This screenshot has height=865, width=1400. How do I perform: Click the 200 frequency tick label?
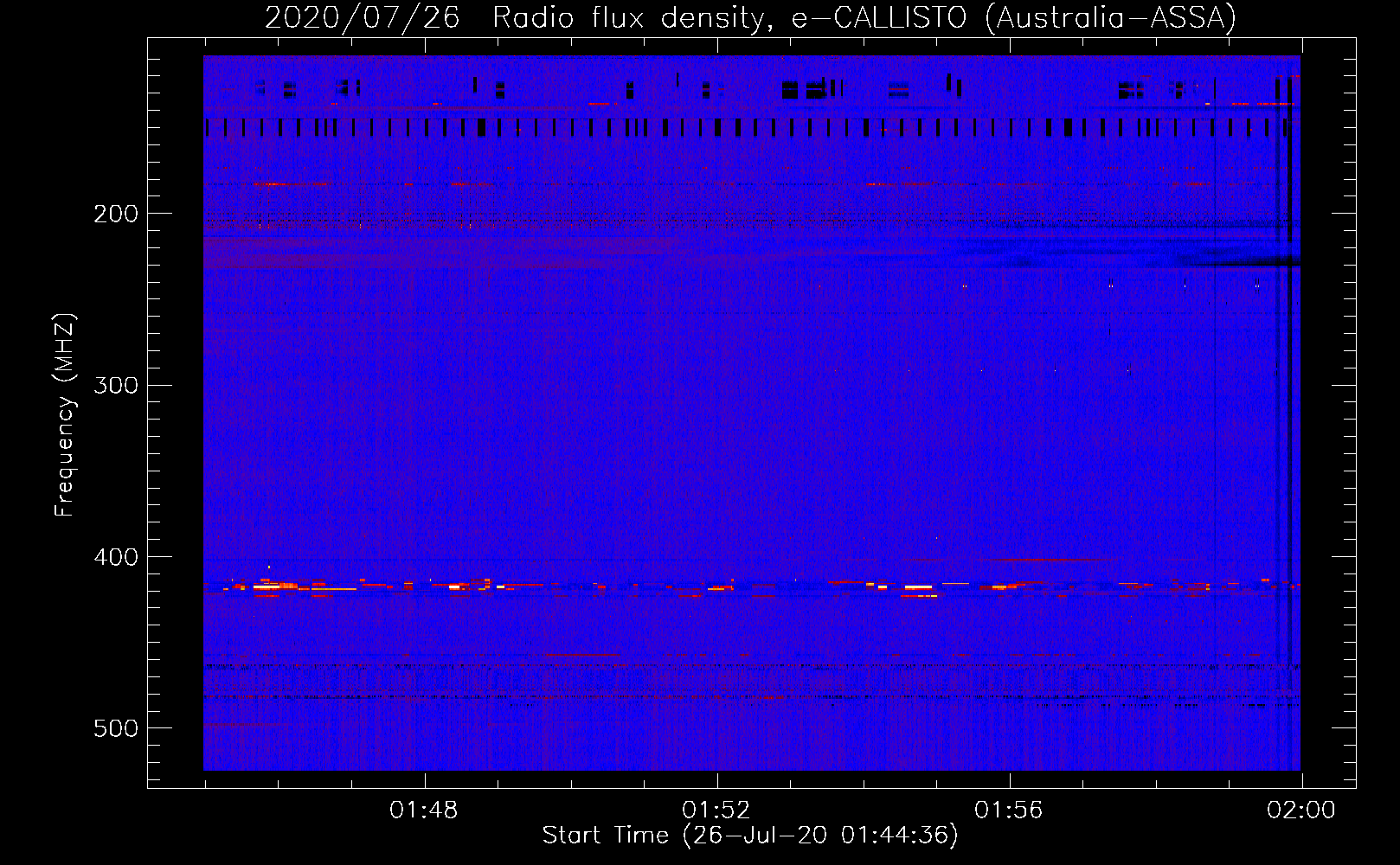pyautogui.click(x=116, y=214)
